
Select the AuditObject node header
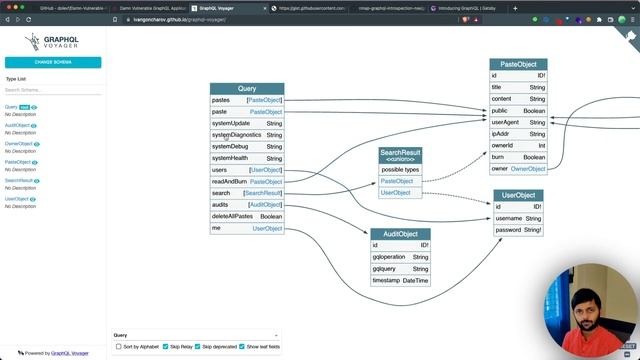pos(400,234)
